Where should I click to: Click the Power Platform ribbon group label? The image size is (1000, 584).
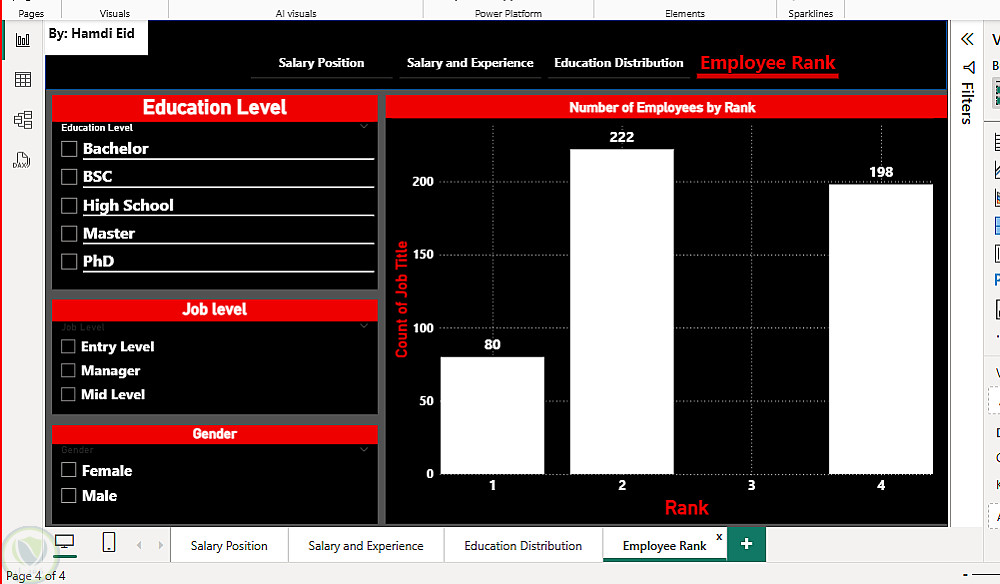coord(508,13)
